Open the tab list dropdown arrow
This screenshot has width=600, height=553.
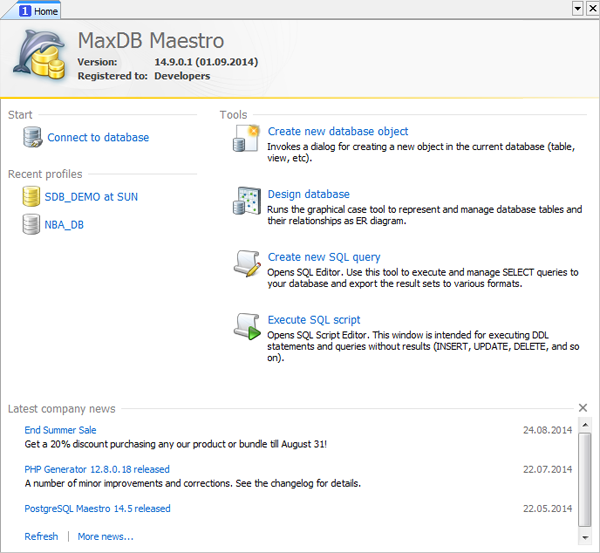577,8
